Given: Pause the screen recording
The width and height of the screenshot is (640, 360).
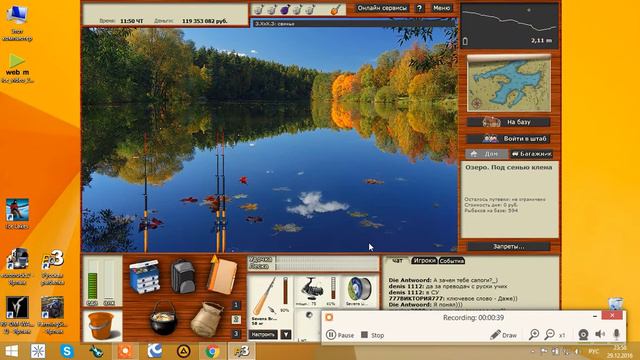Looking at the screenshot, I should tap(340, 335).
